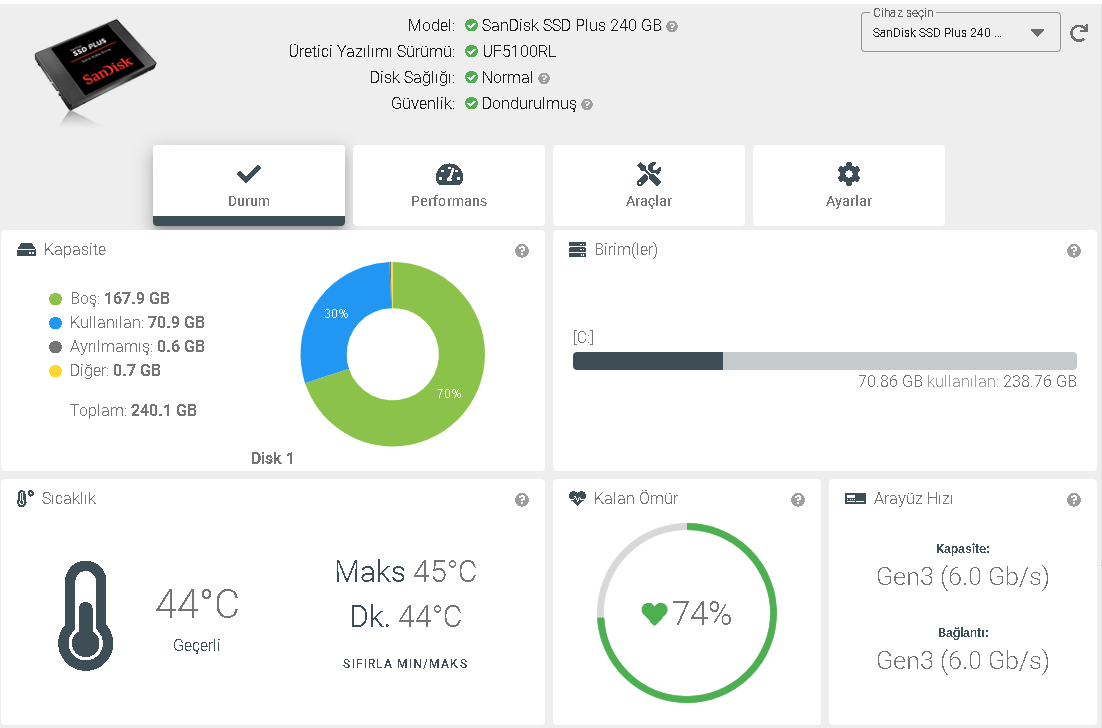Click the 70% green donut segment
Viewport: 1102px width, 728px height.
450,394
